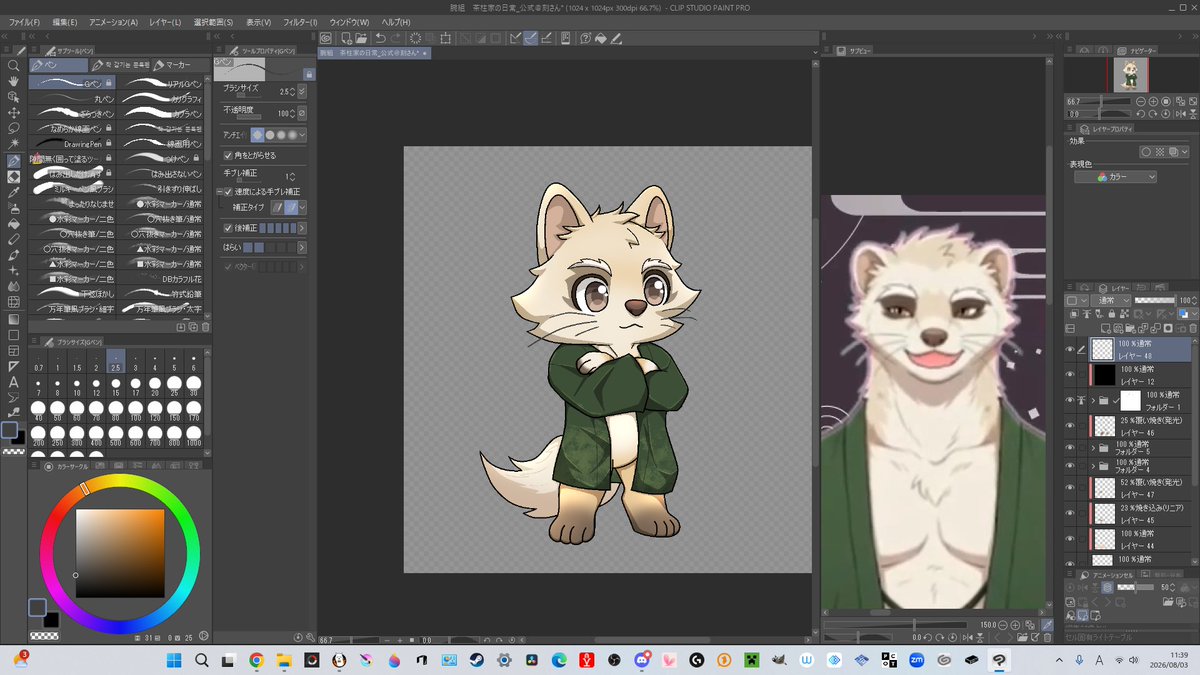Expand 後補正 settings arrow

(303, 228)
